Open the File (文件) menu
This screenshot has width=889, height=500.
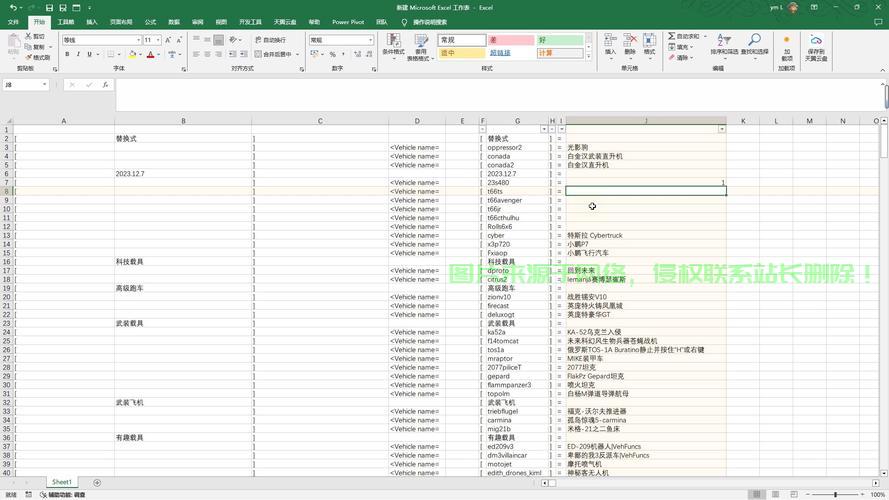coord(13,22)
